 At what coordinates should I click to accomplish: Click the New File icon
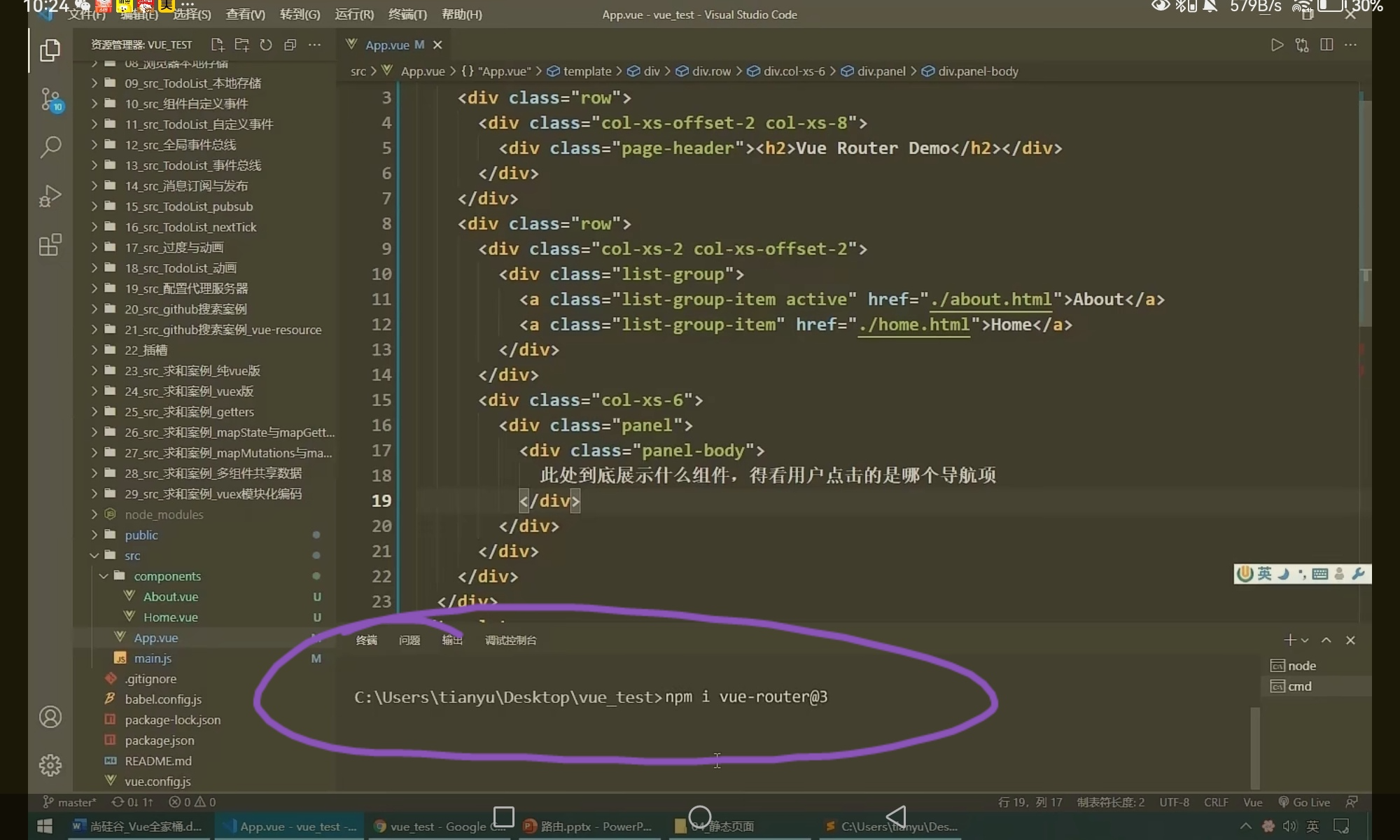[x=218, y=45]
